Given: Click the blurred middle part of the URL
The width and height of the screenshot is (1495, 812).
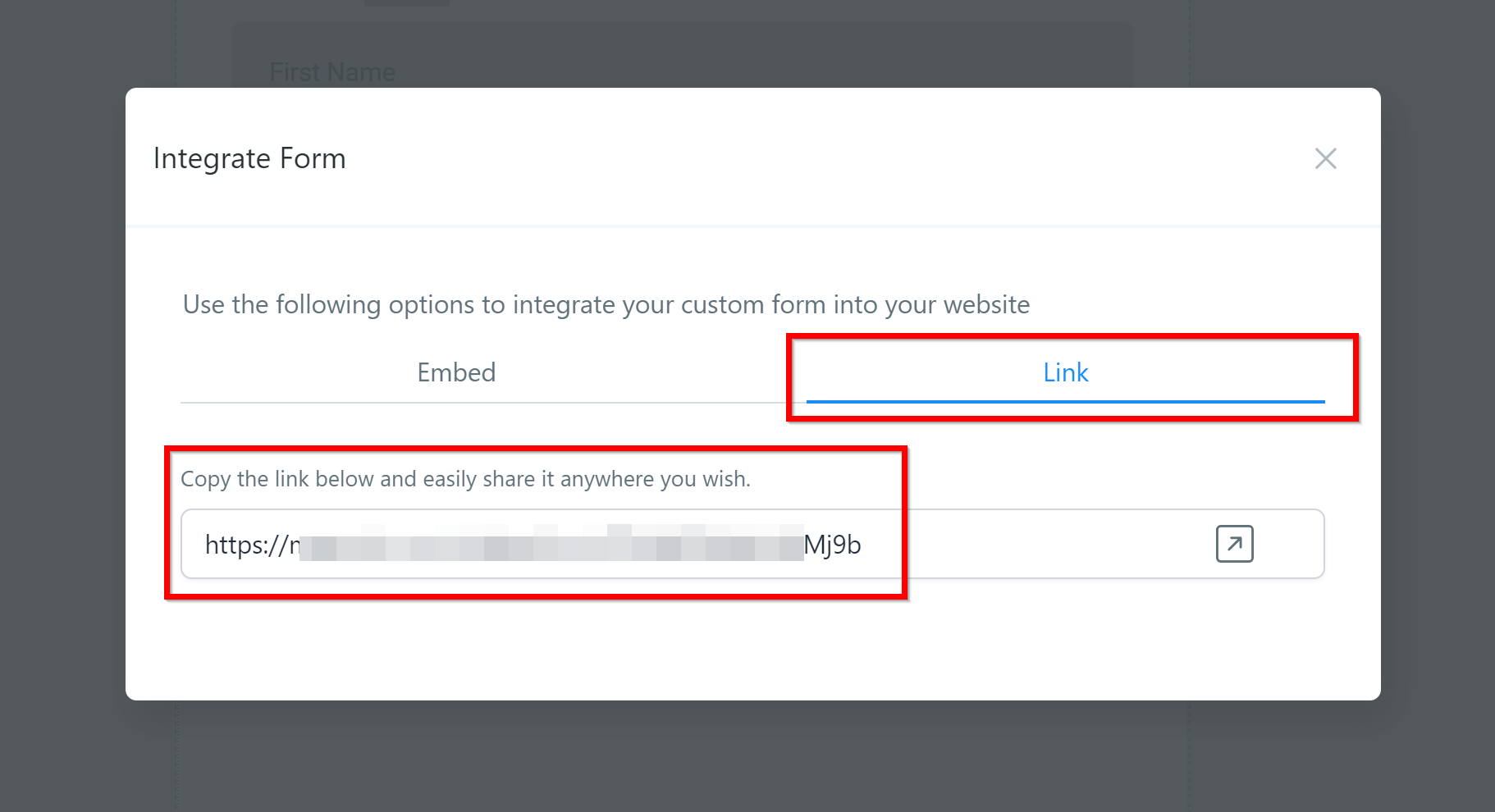Looking at the screenshot, I should [550, 545].
